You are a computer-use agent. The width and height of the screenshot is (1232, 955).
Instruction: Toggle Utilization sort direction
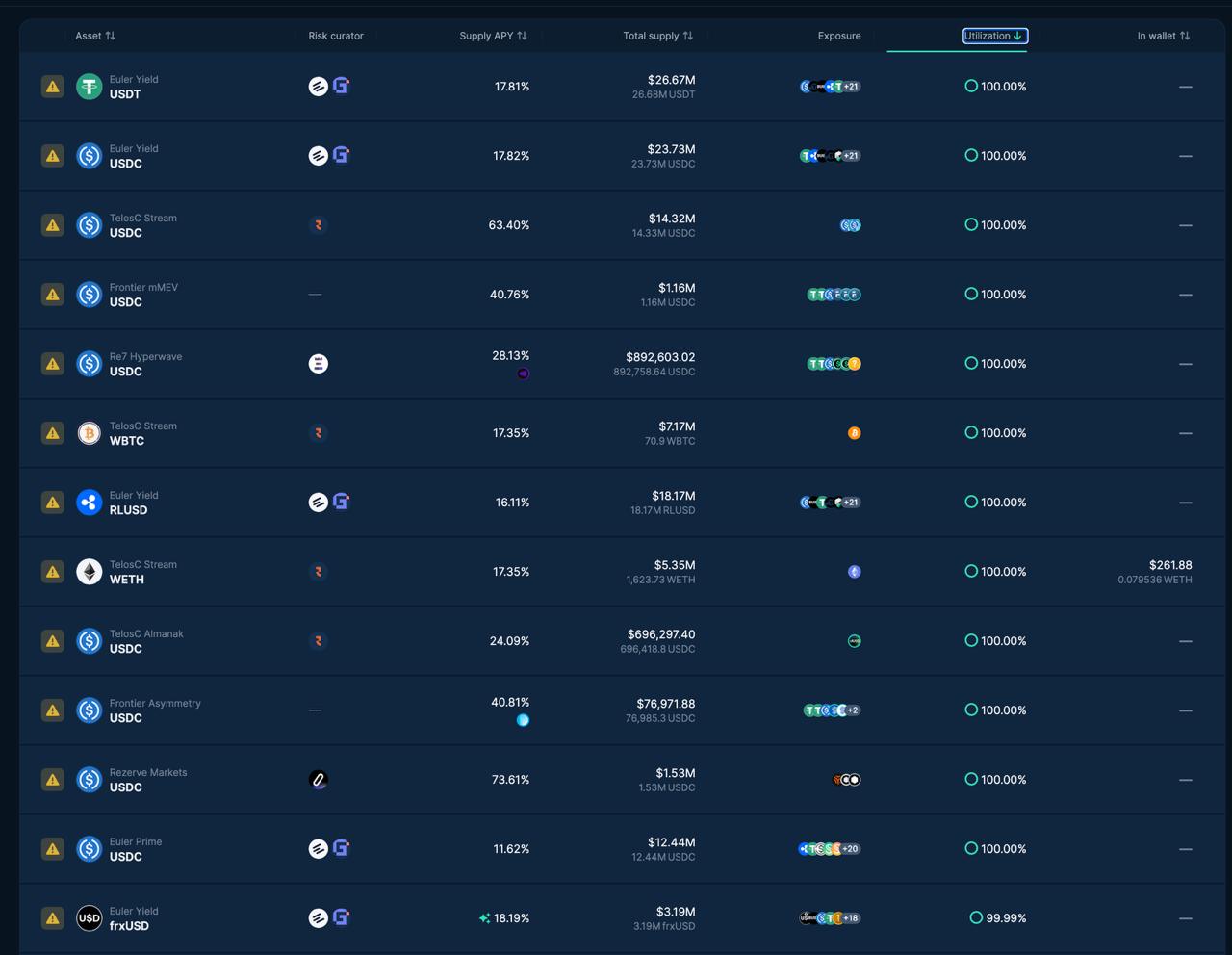pos(994,36)
